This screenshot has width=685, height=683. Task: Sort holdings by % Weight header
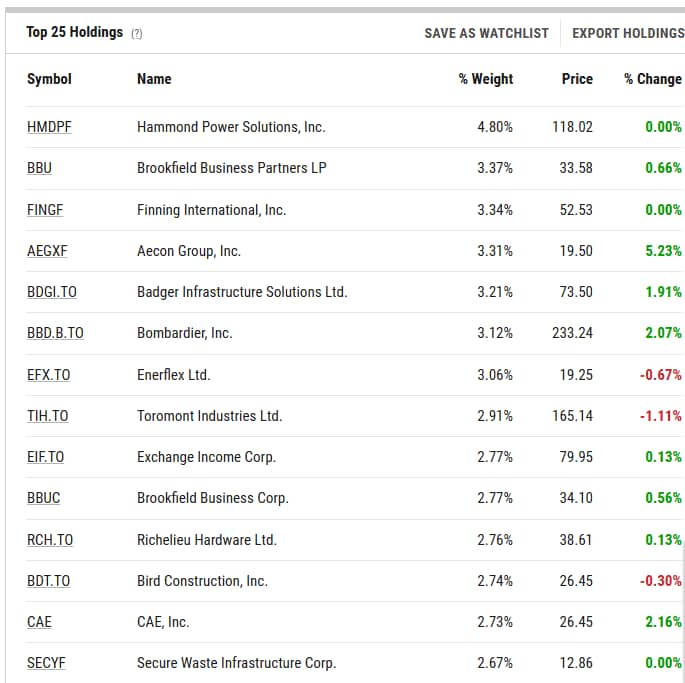click(x=485, y=79)
